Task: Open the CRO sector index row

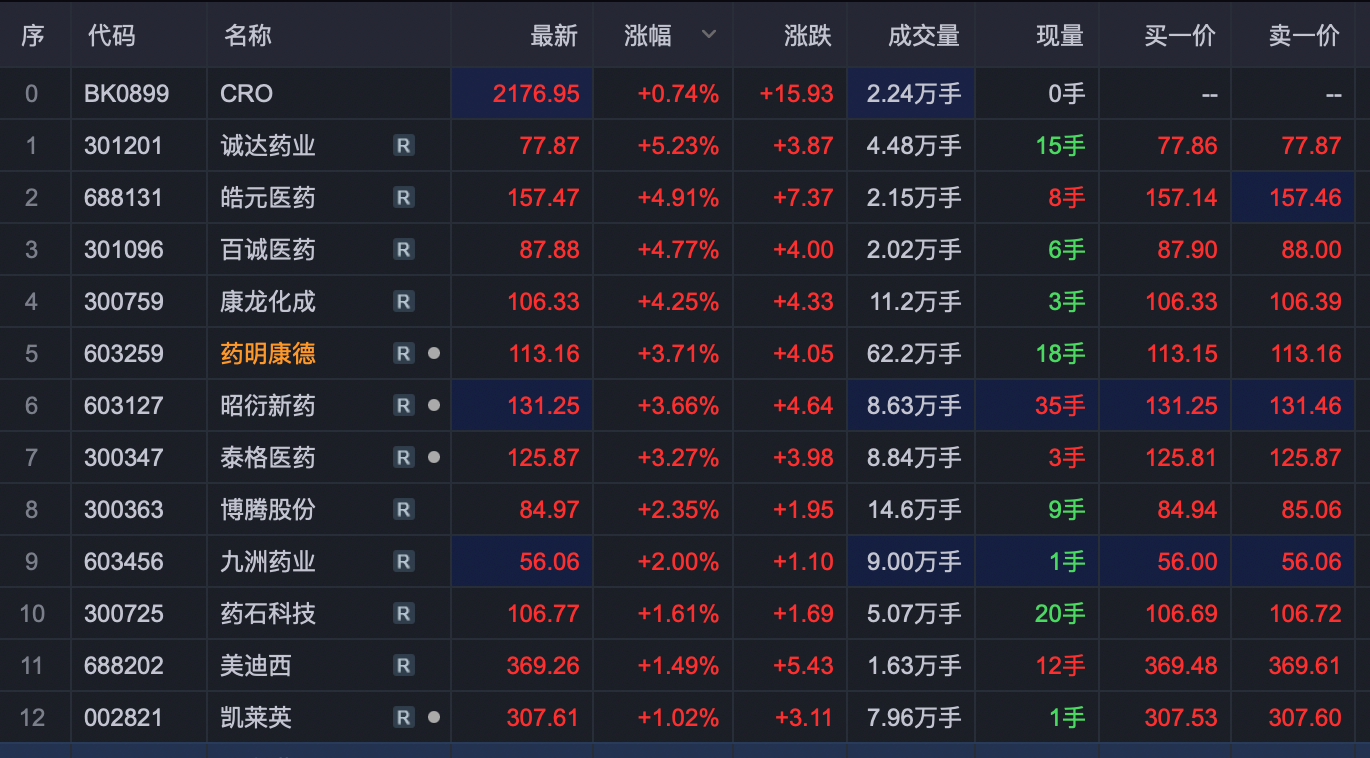Action: point(246,94)
